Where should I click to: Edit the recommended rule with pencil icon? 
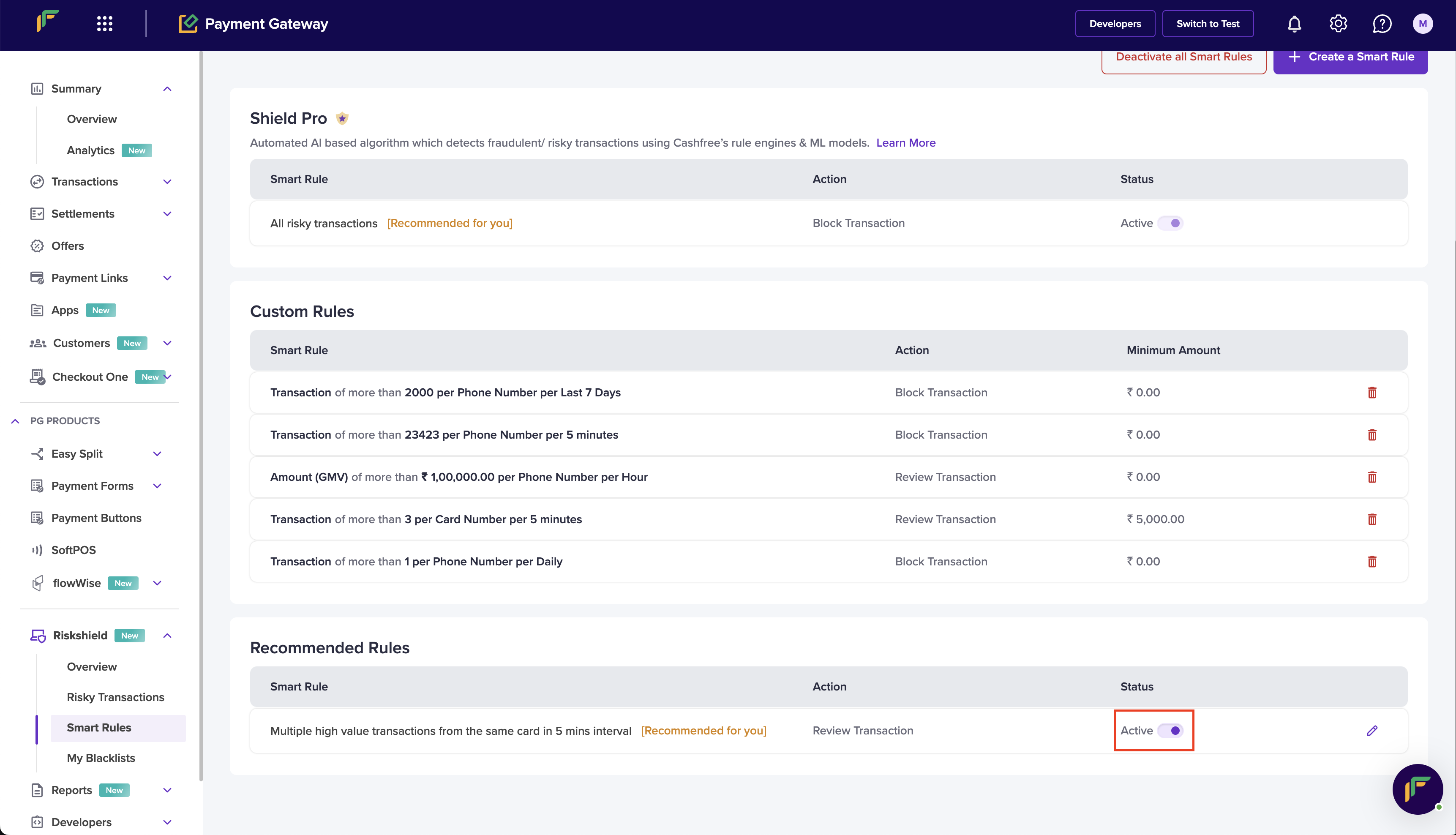(1372, 731)
